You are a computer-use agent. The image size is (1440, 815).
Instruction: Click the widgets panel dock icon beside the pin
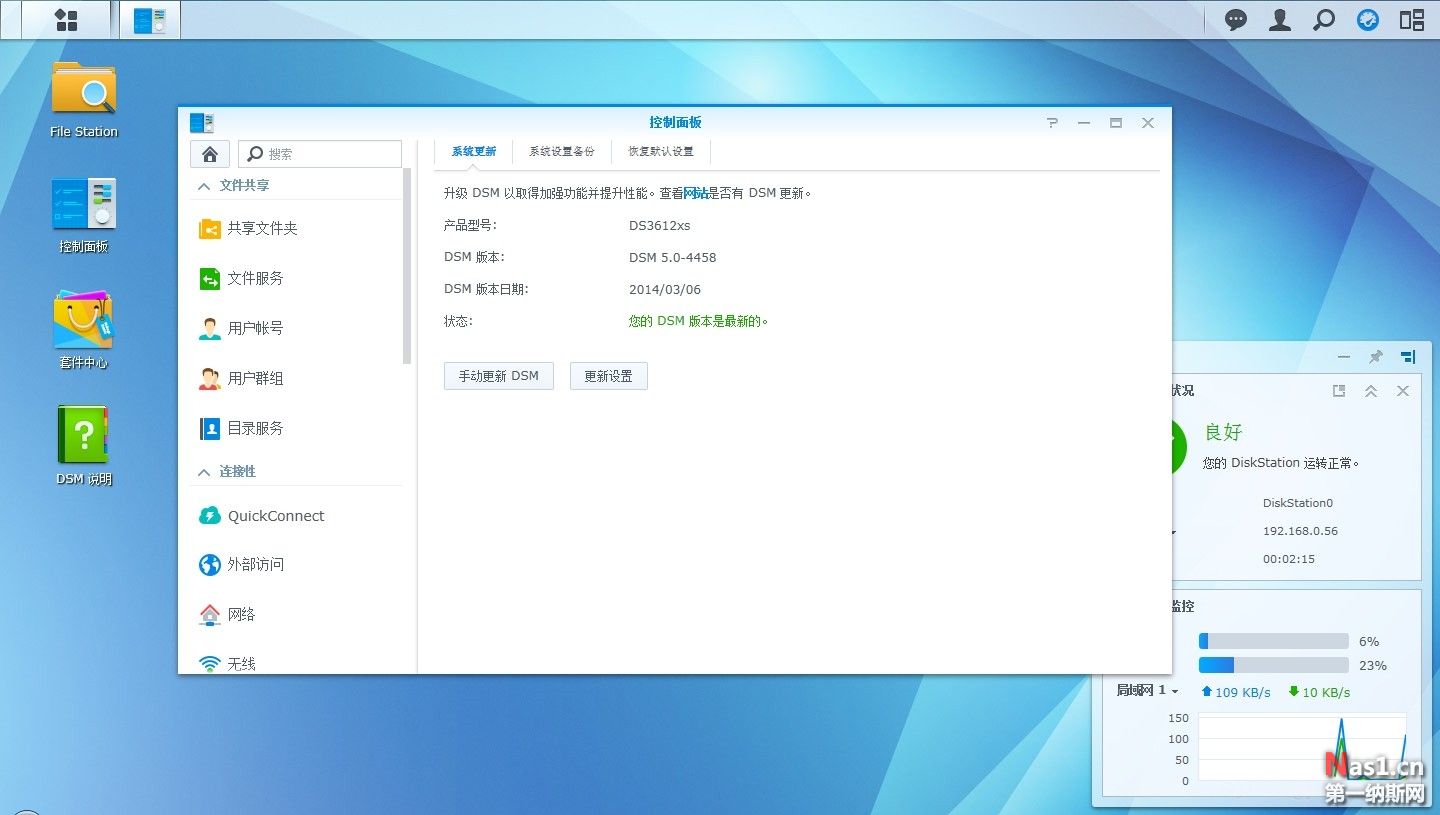click(x=1408, y=357)
